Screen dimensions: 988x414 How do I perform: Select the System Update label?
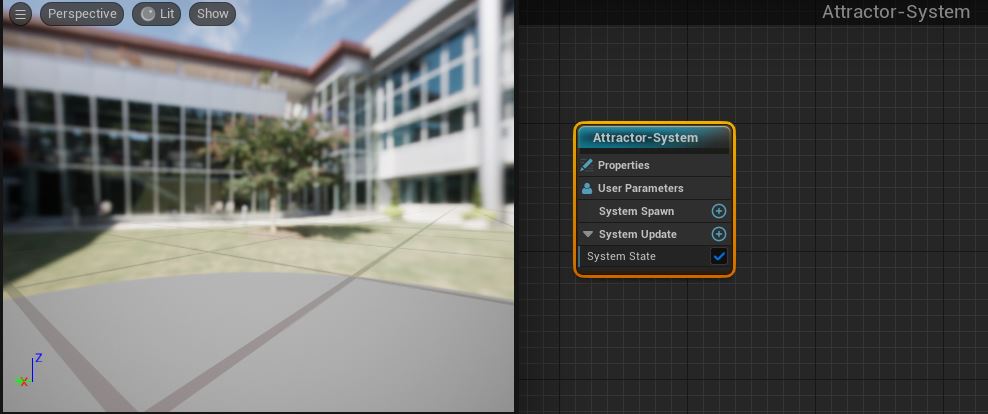click(x=637, y=234)
